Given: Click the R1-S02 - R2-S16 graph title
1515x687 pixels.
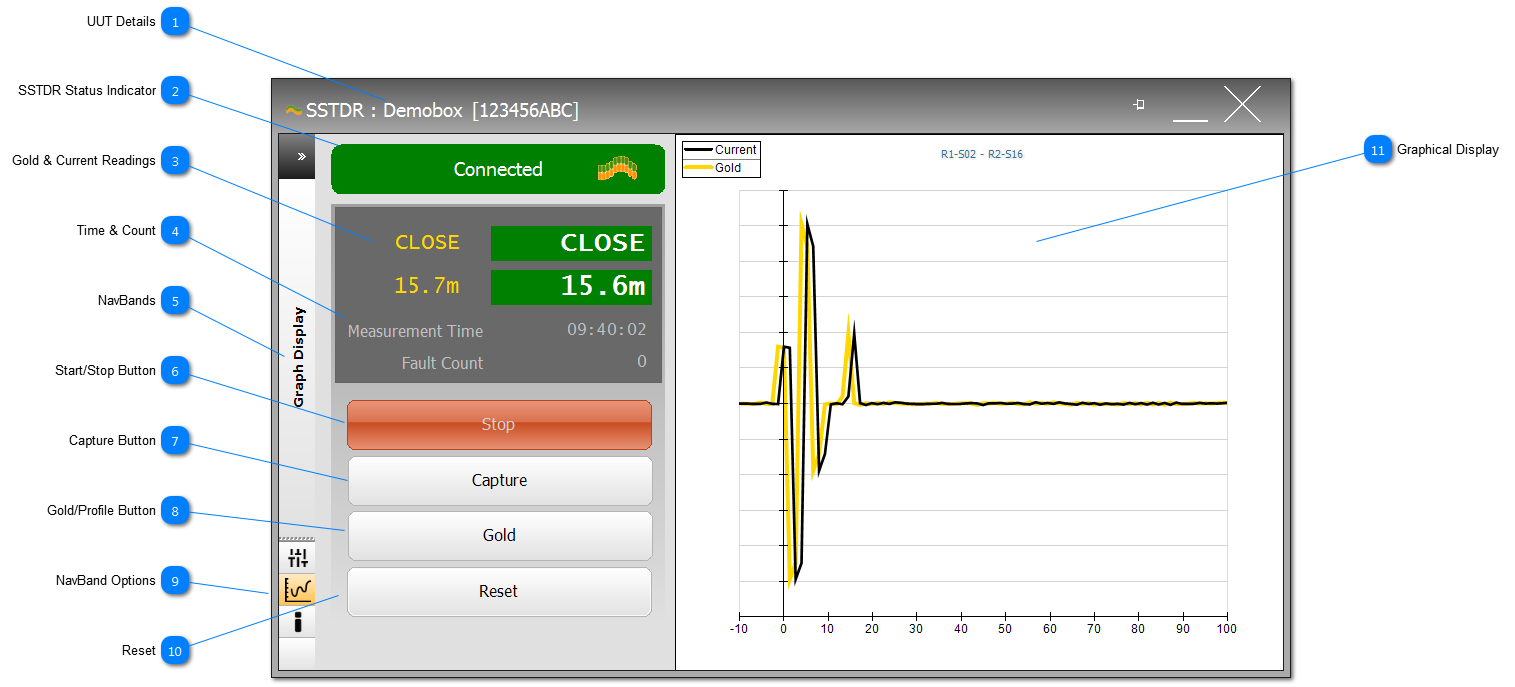Looking at the screenshot, I should (981, 155).
